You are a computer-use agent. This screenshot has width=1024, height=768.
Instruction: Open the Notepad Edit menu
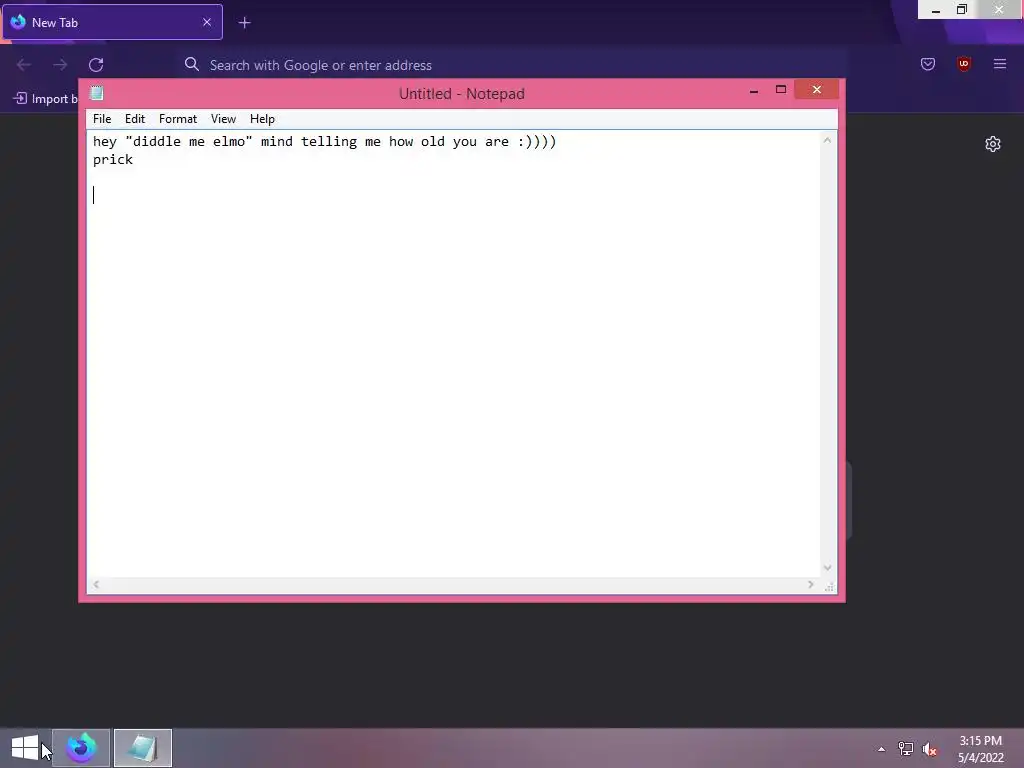coord(135,119)
